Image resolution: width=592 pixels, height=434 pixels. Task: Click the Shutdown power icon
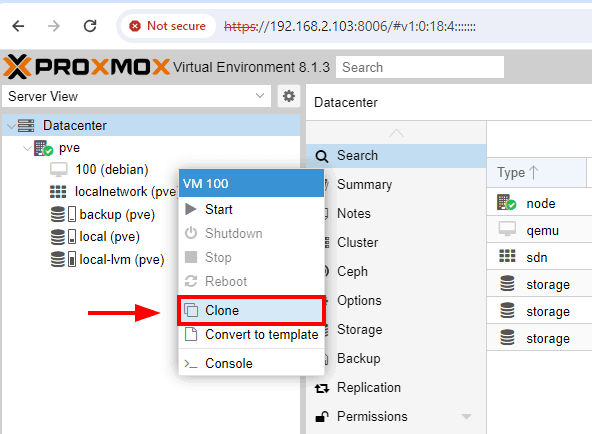(191, 233)
